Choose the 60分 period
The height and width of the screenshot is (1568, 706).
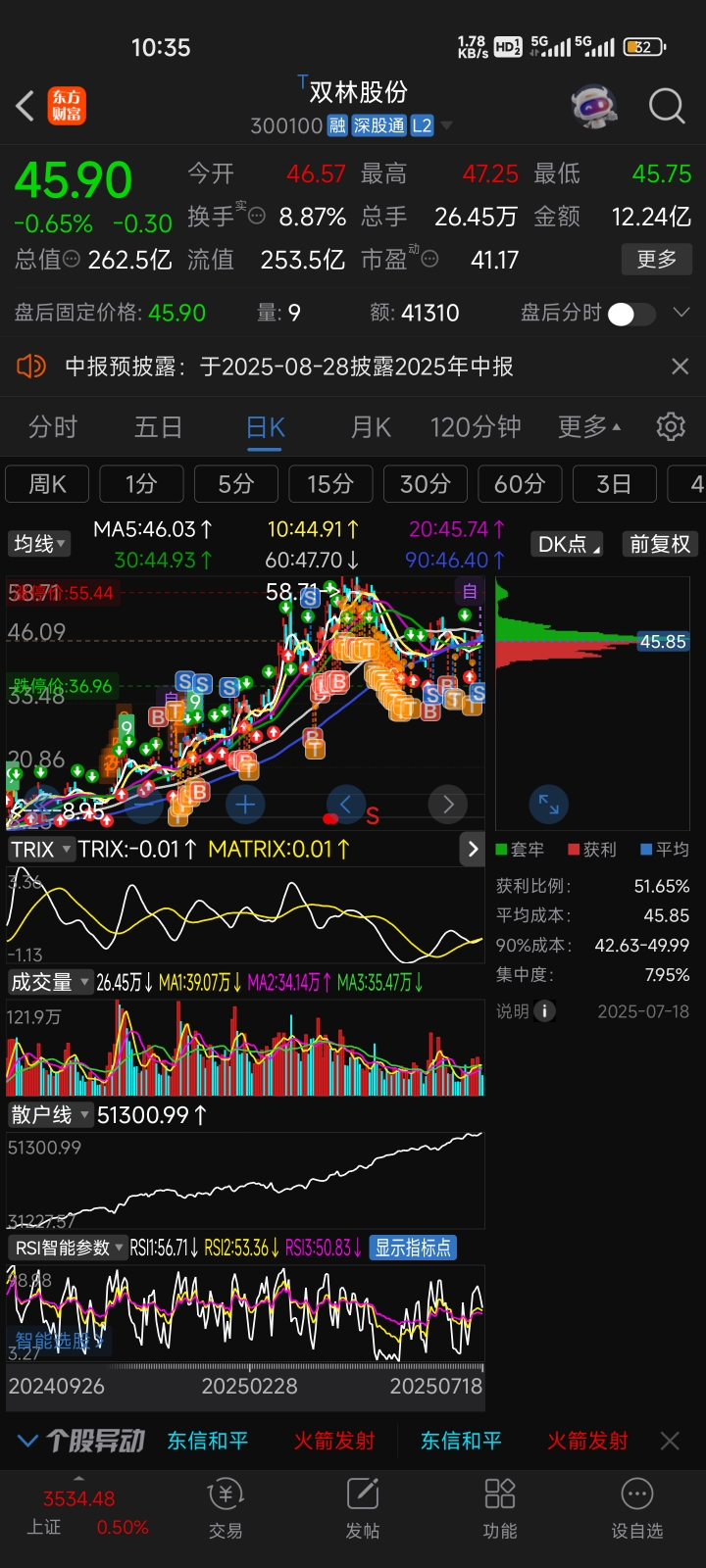(520, 484)
